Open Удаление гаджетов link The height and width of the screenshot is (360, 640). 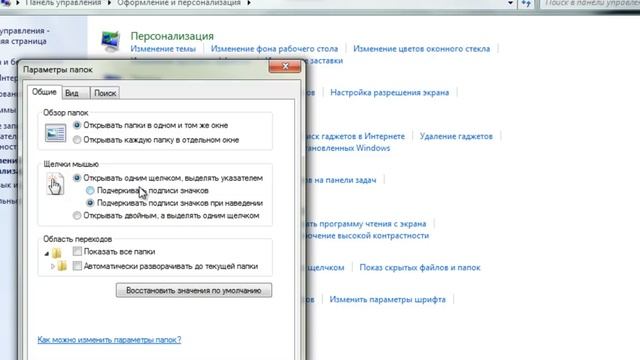point(456,136)
